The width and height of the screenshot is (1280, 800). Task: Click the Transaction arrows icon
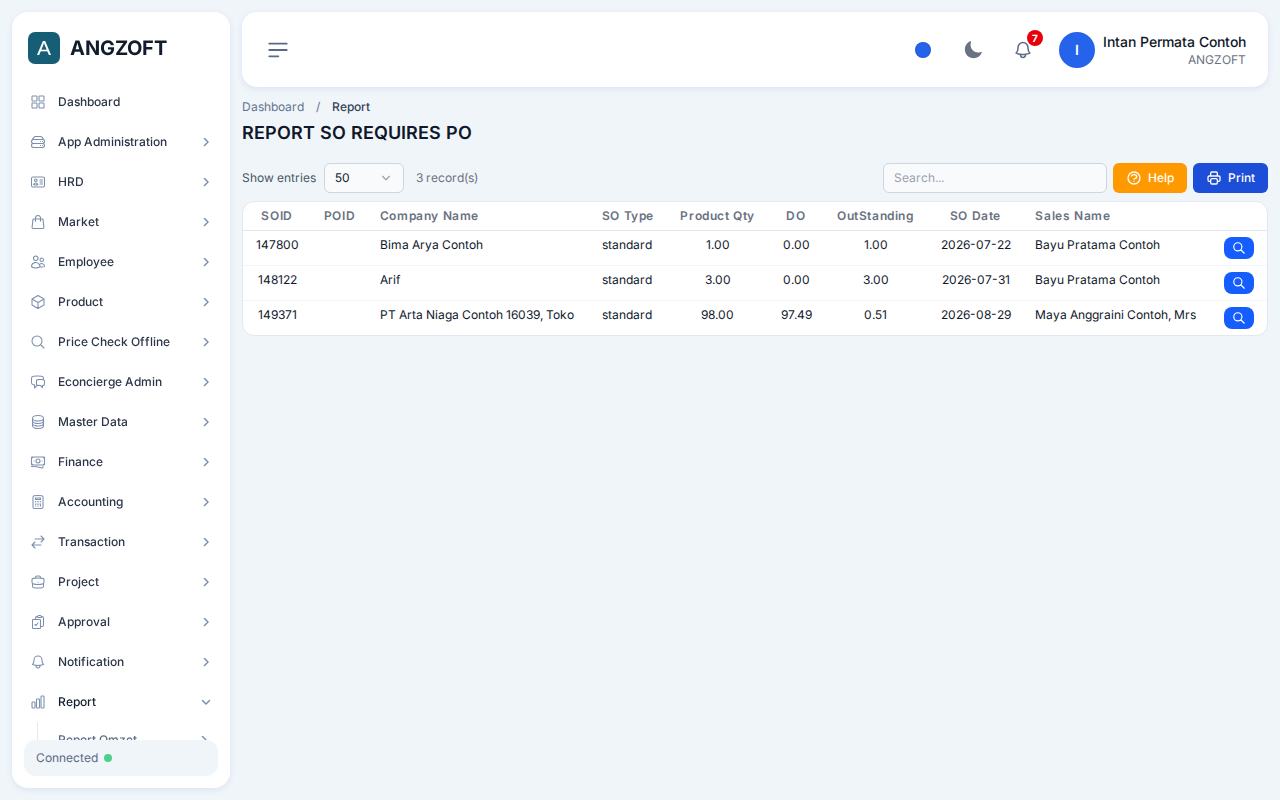pyautogui.click(x=38, y=542)
